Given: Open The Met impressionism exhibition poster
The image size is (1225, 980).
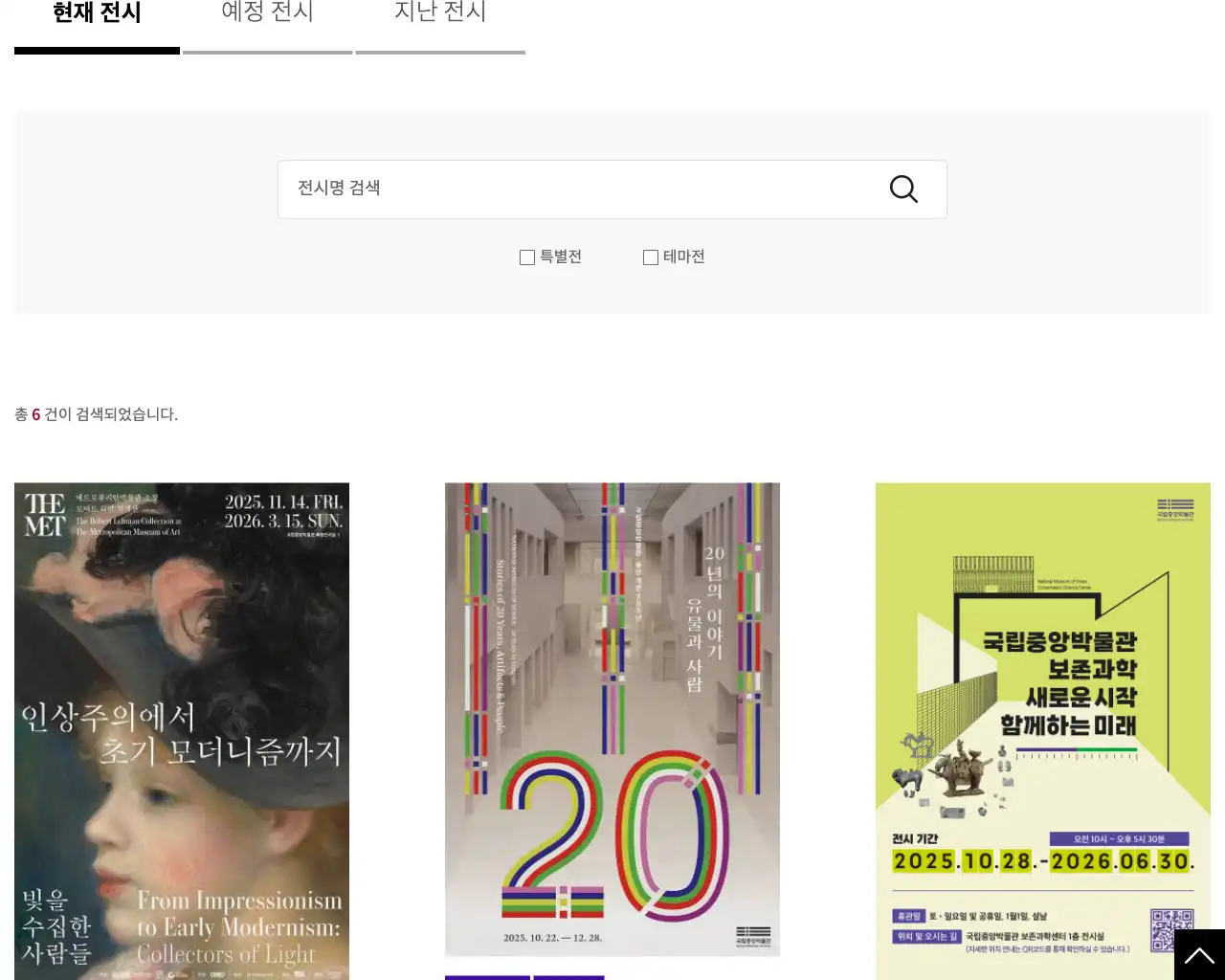Looking at the screenshot, I should coord(182,727).
